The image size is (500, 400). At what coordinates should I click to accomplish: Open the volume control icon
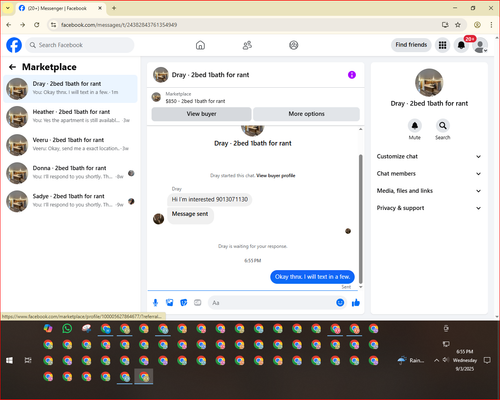coord(446,360)
